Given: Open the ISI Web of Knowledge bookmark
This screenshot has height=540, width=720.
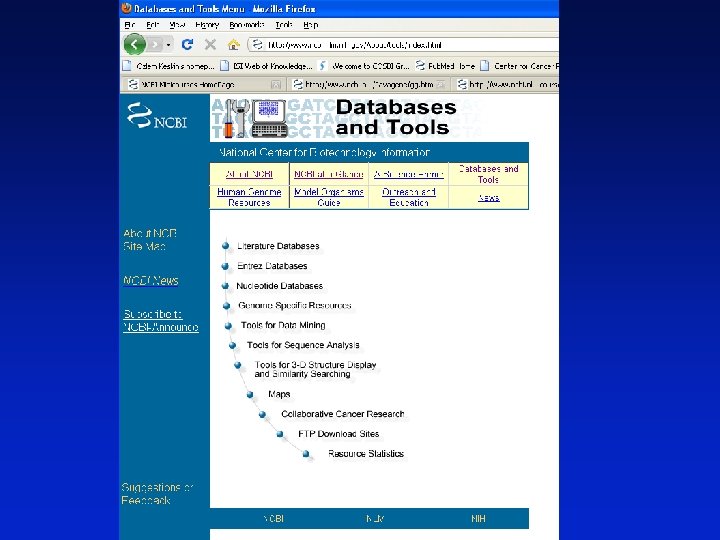Looking at the screenshot, I should [x=267, y=66].
